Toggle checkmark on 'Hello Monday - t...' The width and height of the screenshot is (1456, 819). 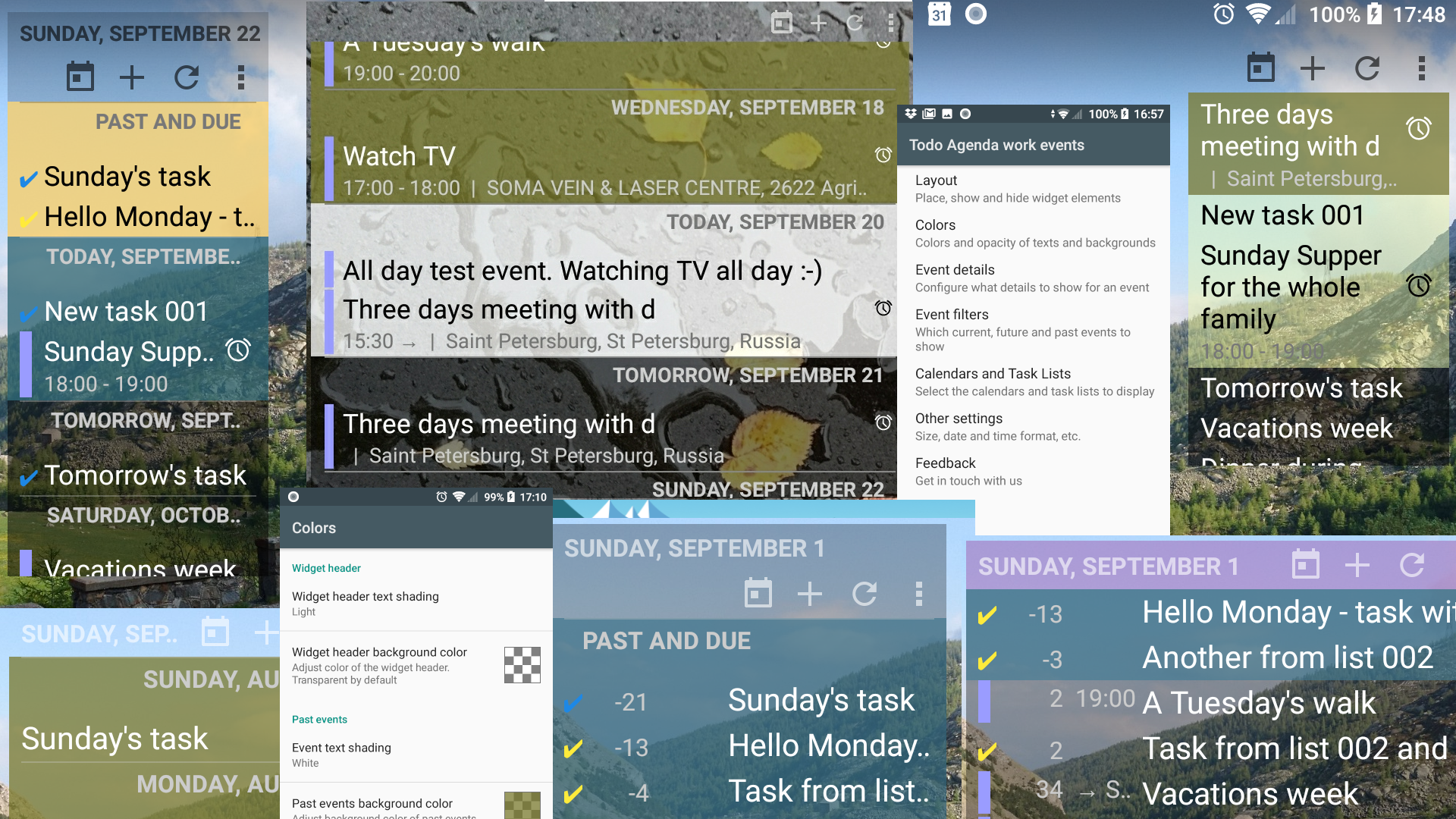[27, 216]
